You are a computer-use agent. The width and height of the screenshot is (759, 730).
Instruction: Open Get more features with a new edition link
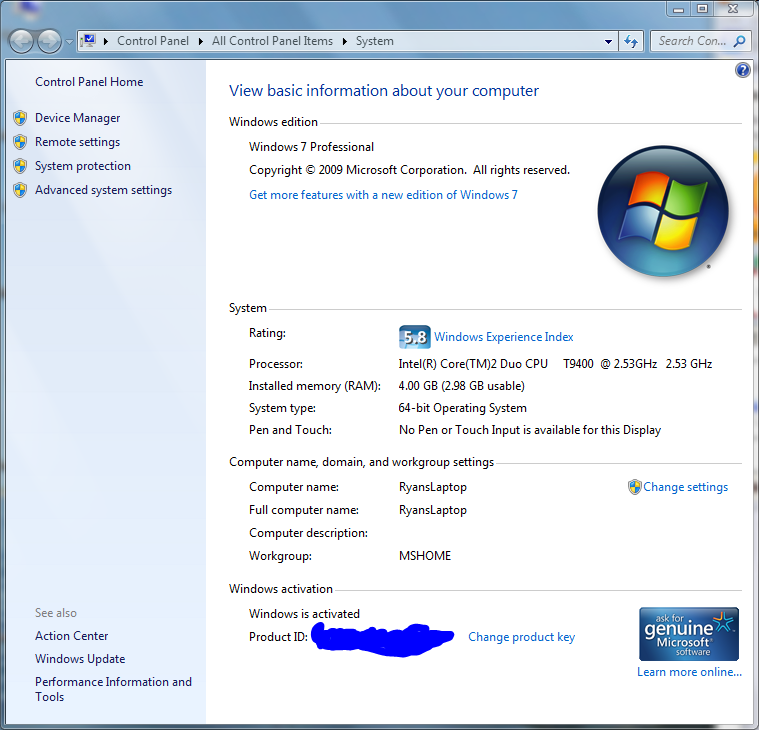point(383,195)
